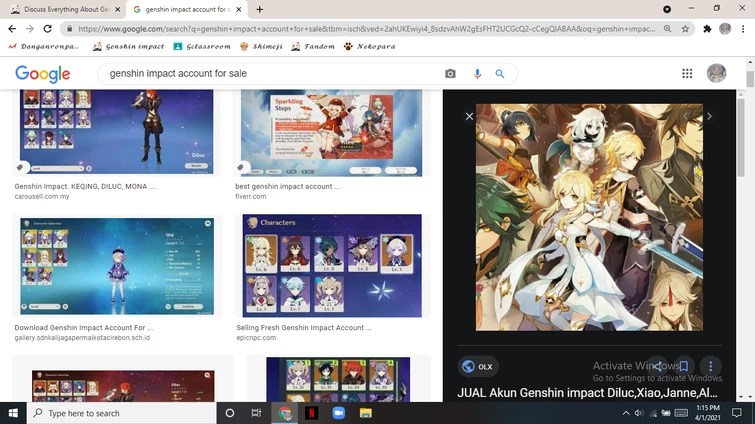This screenshot has width=755, height=424.
Task: Close the image preview panel with X
Action: click(x=469, y=116)
